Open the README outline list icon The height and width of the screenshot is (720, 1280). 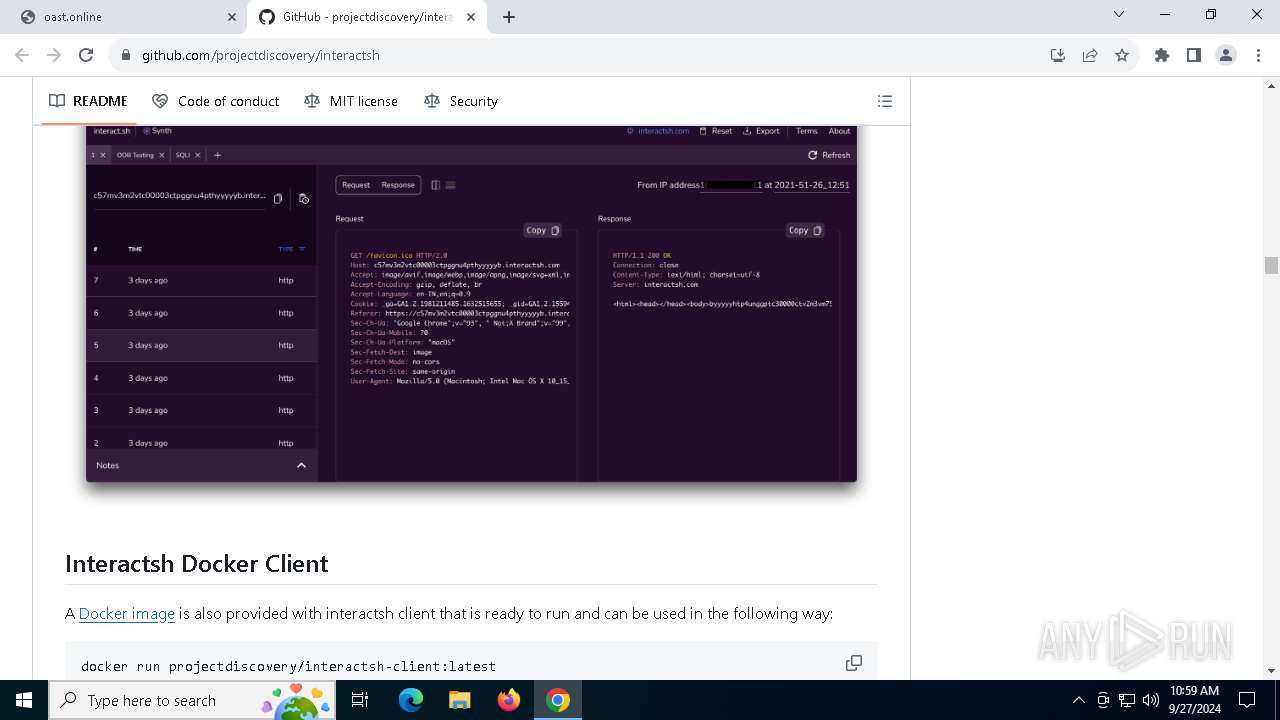point(885,101)
